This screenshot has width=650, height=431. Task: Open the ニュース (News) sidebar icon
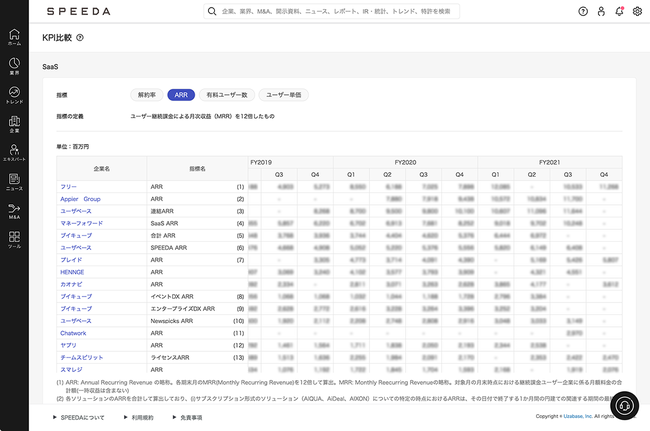coord(14,182)
